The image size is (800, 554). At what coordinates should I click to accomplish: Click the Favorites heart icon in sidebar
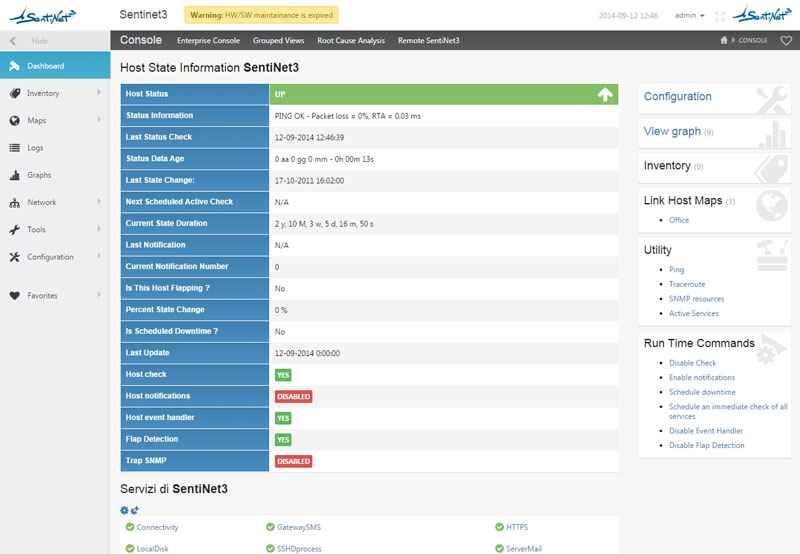15,295
